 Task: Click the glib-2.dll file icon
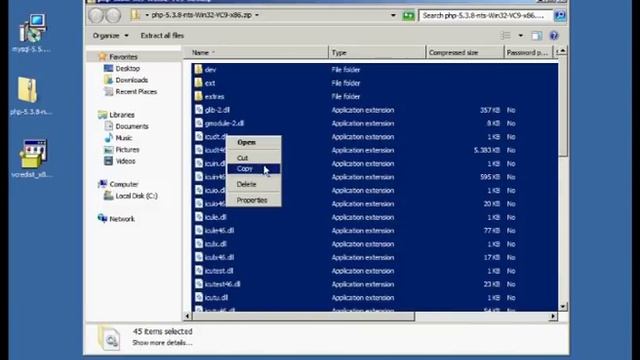[198, 110]
